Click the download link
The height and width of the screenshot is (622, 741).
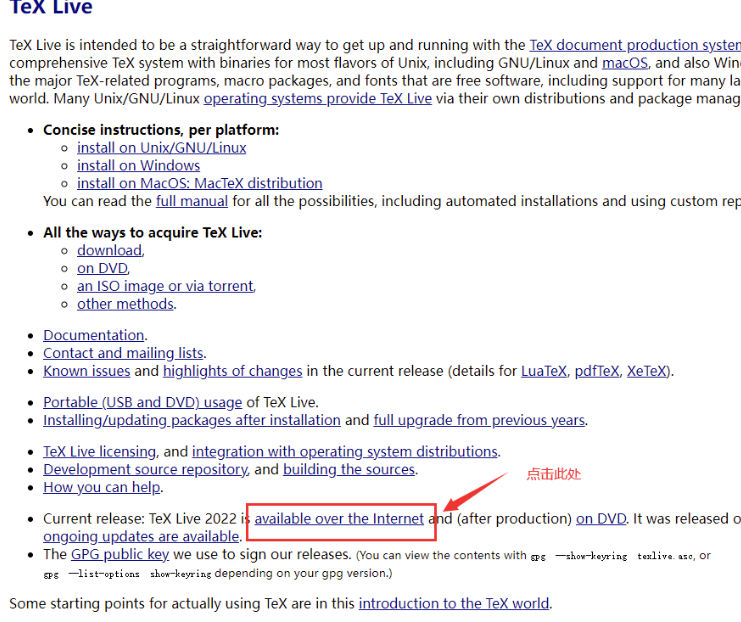point(109,250)
